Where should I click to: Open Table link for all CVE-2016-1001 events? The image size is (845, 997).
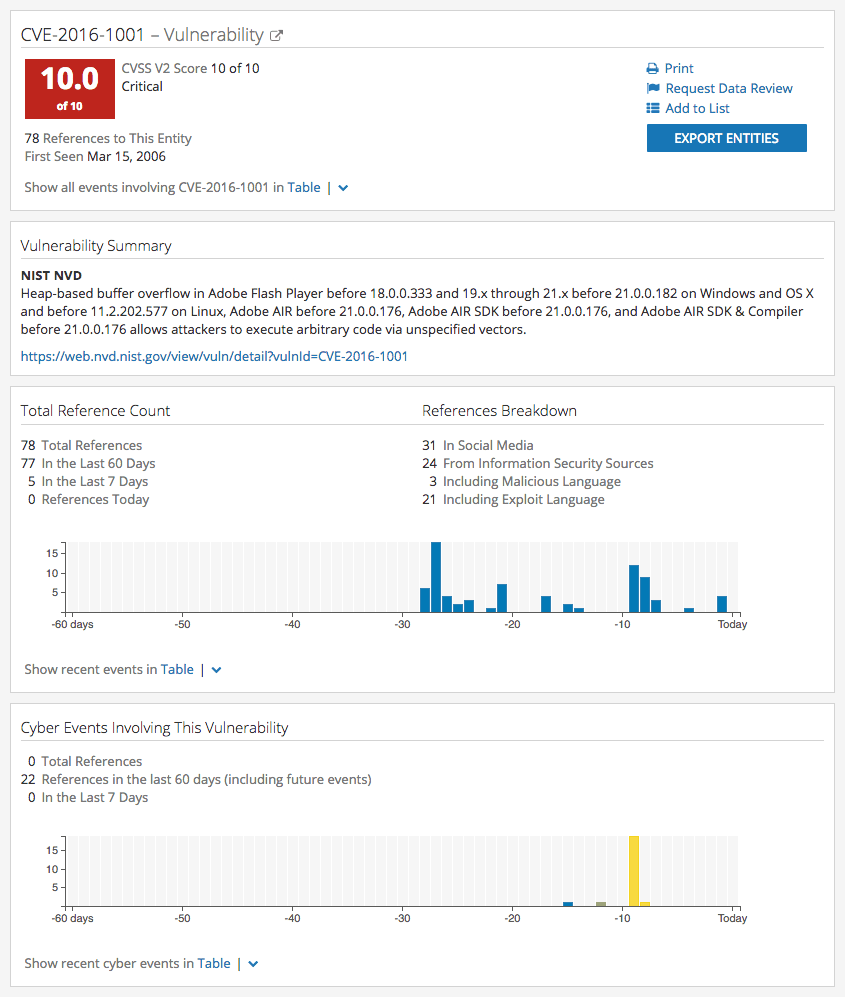coord(304,188)
